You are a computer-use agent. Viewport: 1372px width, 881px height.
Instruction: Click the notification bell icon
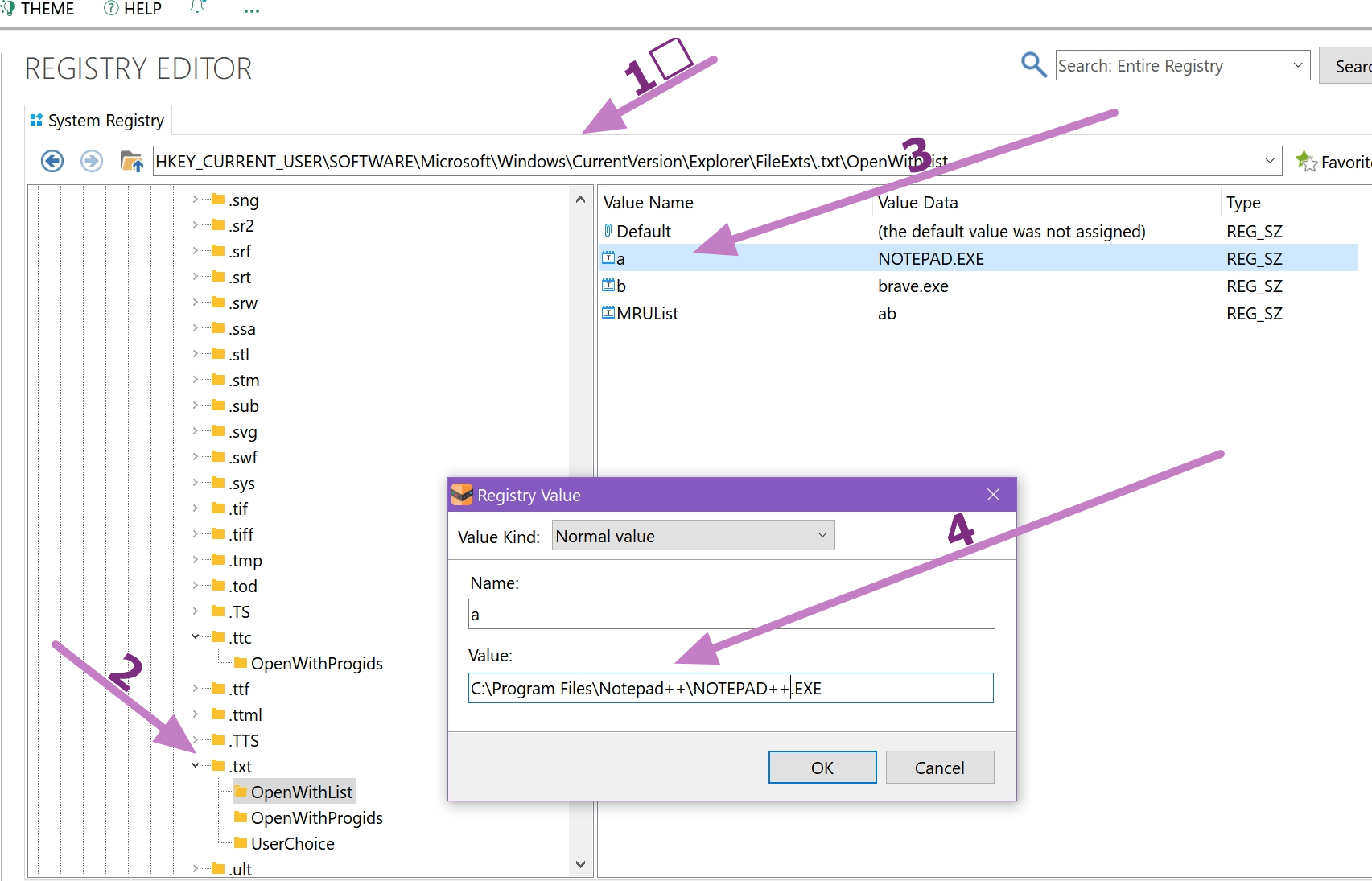(197, 9)
